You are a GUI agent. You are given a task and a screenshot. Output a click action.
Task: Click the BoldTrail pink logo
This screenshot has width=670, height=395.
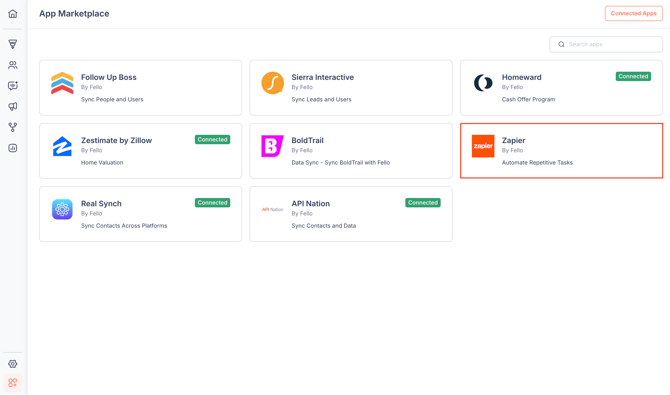(272, 146)
